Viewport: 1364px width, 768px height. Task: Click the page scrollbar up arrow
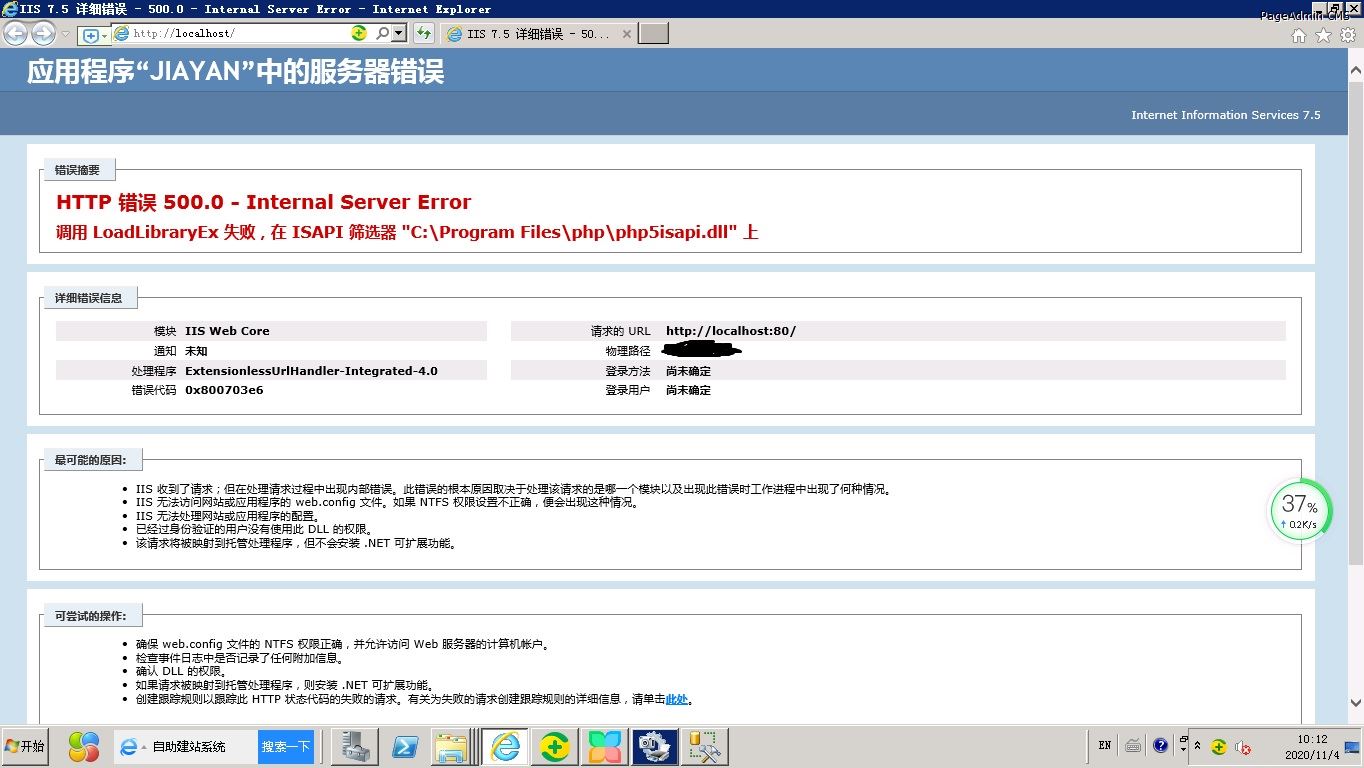(1356, 71)
